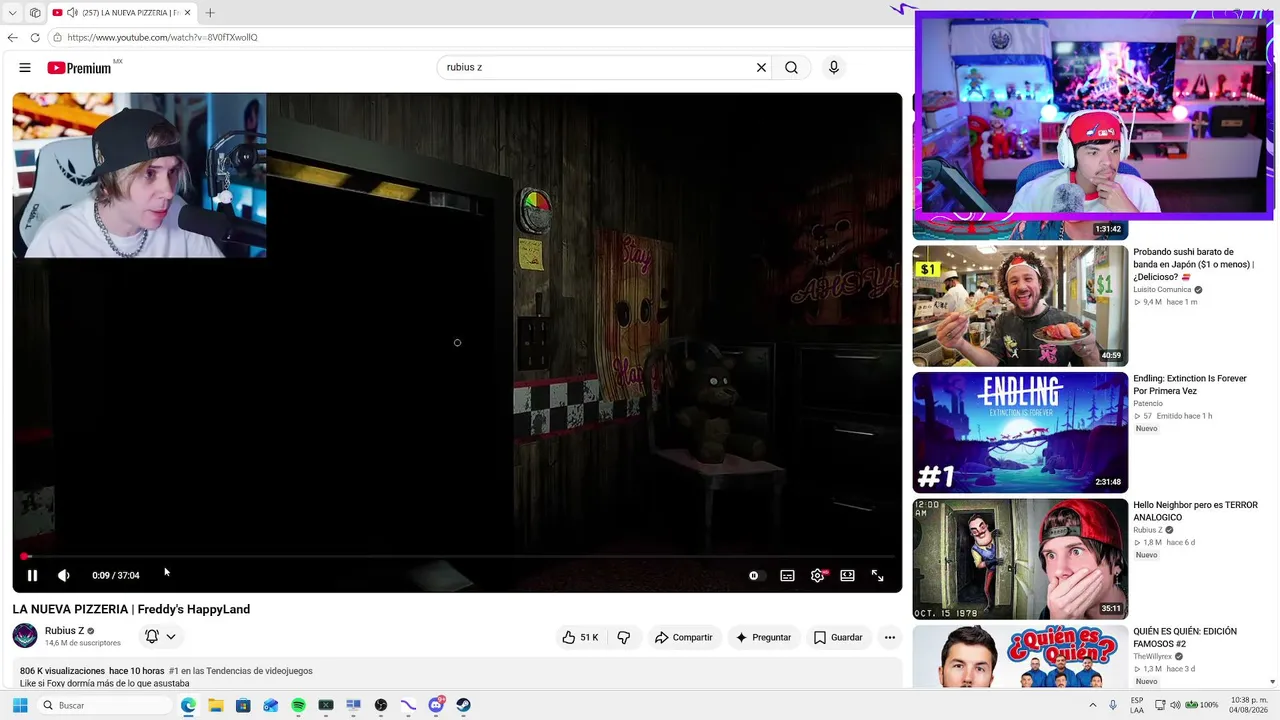This screenshot has width=1280, height=720.
Task: Open File Explorer from the taskbar
Action: coord(216,705)
